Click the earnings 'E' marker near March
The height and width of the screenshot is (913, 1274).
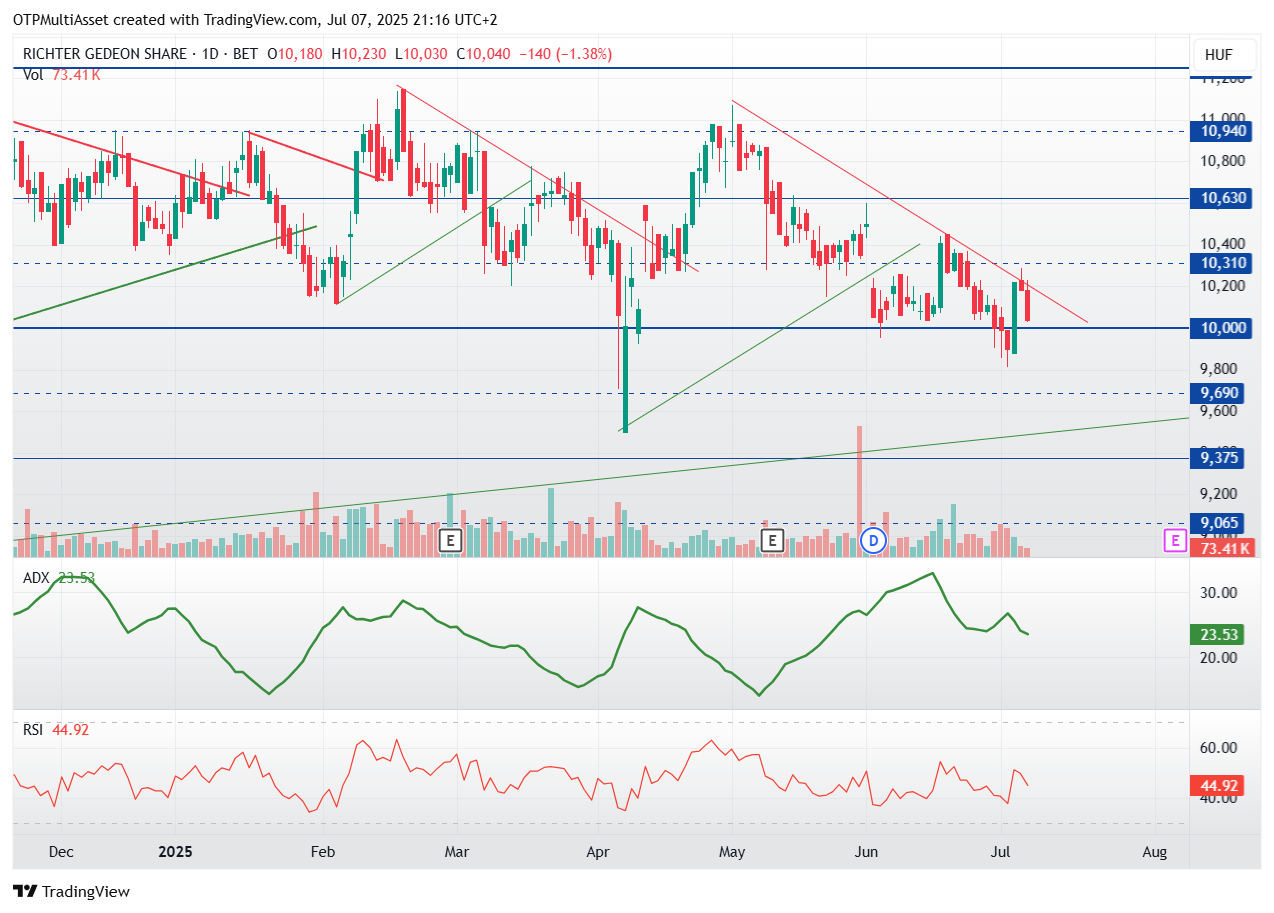click(450, 541)
